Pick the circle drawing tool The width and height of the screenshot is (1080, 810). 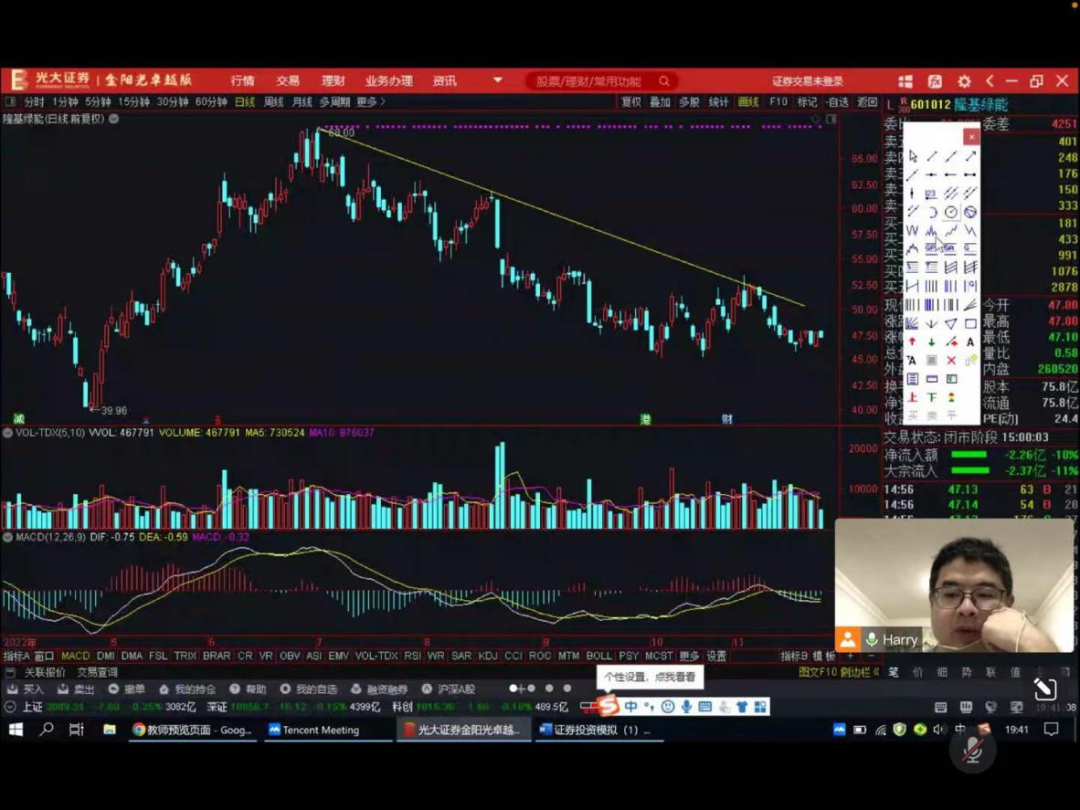click(951, 212)
